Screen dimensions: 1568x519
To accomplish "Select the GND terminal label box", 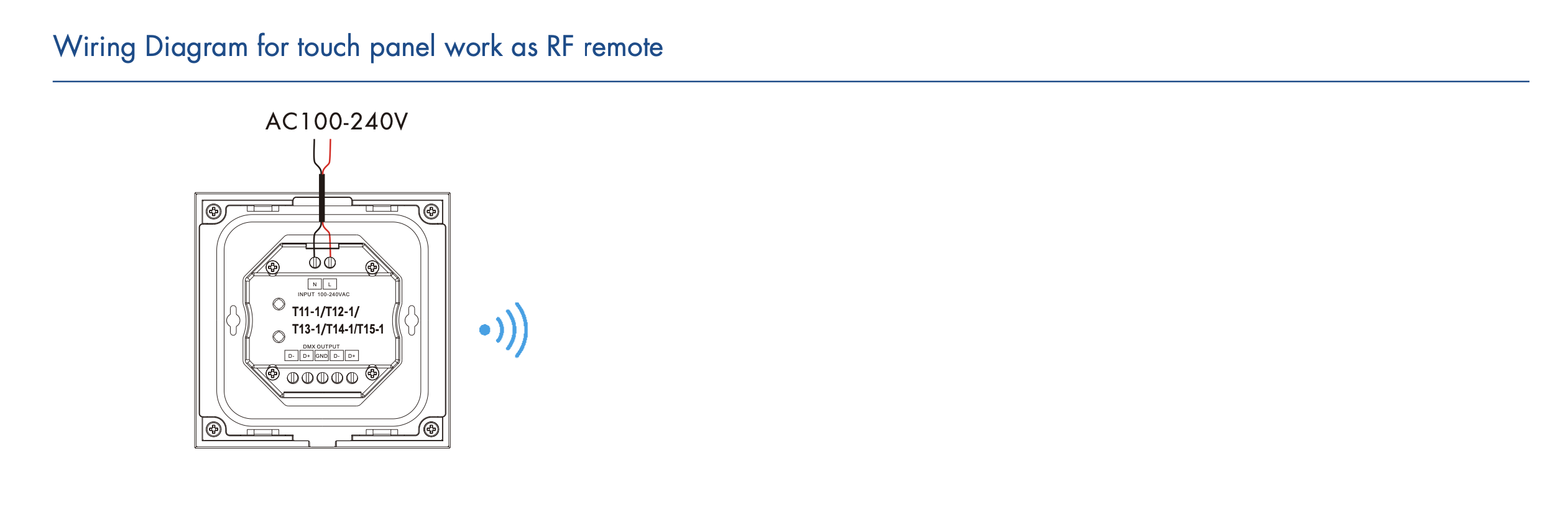I will [321, 356].
